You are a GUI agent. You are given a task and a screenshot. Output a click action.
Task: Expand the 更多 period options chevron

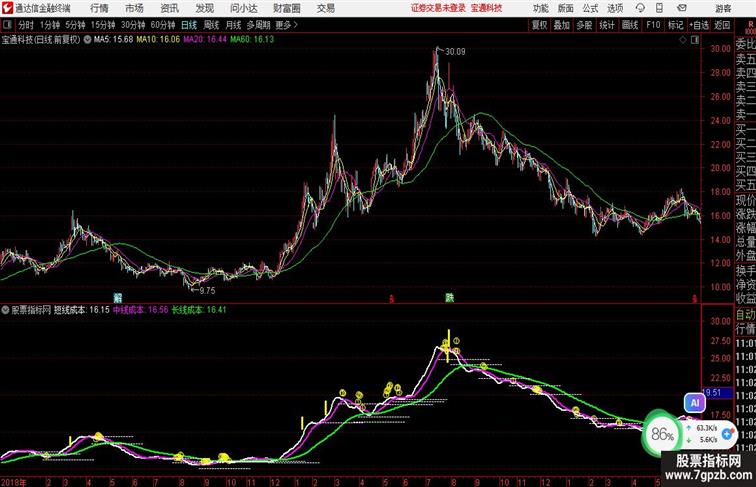click(x=295, y=25)
